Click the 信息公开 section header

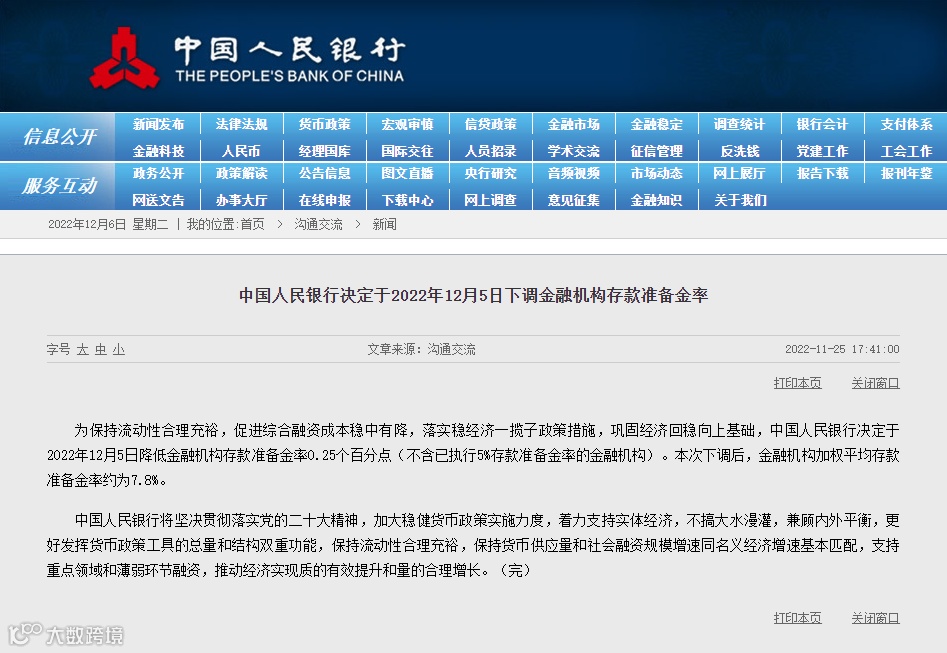(59, 137)
